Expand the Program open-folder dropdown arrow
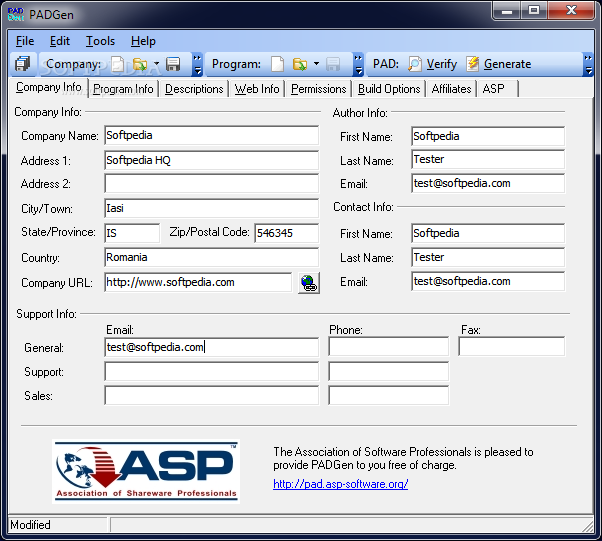Screen dimensions: 602x541 tap(316, 63)
